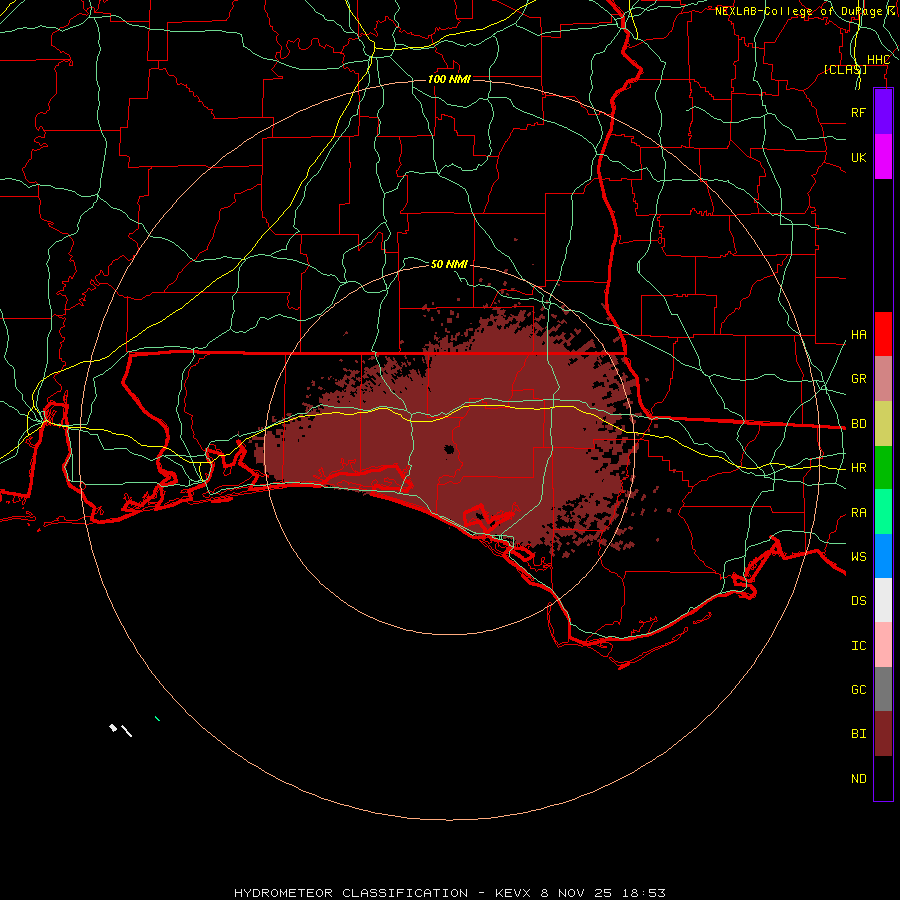Click the GC legend label

tap(859, 690)
